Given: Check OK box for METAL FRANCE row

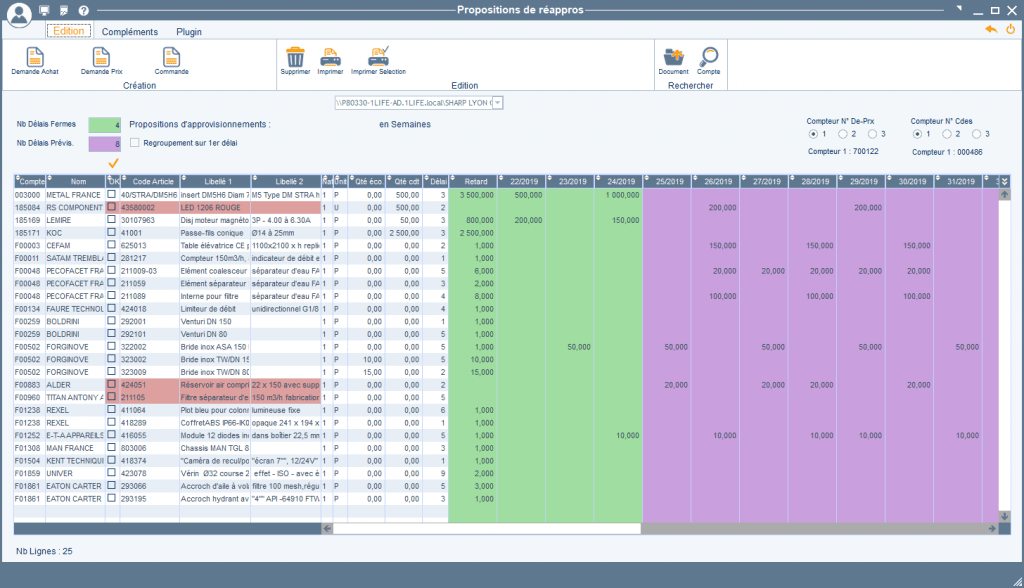Looking at the screenshot, I should coord(112,195).
